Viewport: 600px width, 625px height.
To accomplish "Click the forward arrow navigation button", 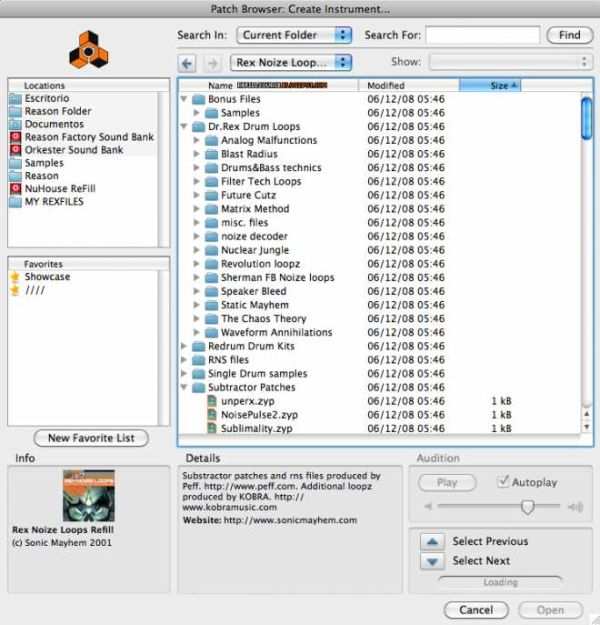I will tap(213, 63).
